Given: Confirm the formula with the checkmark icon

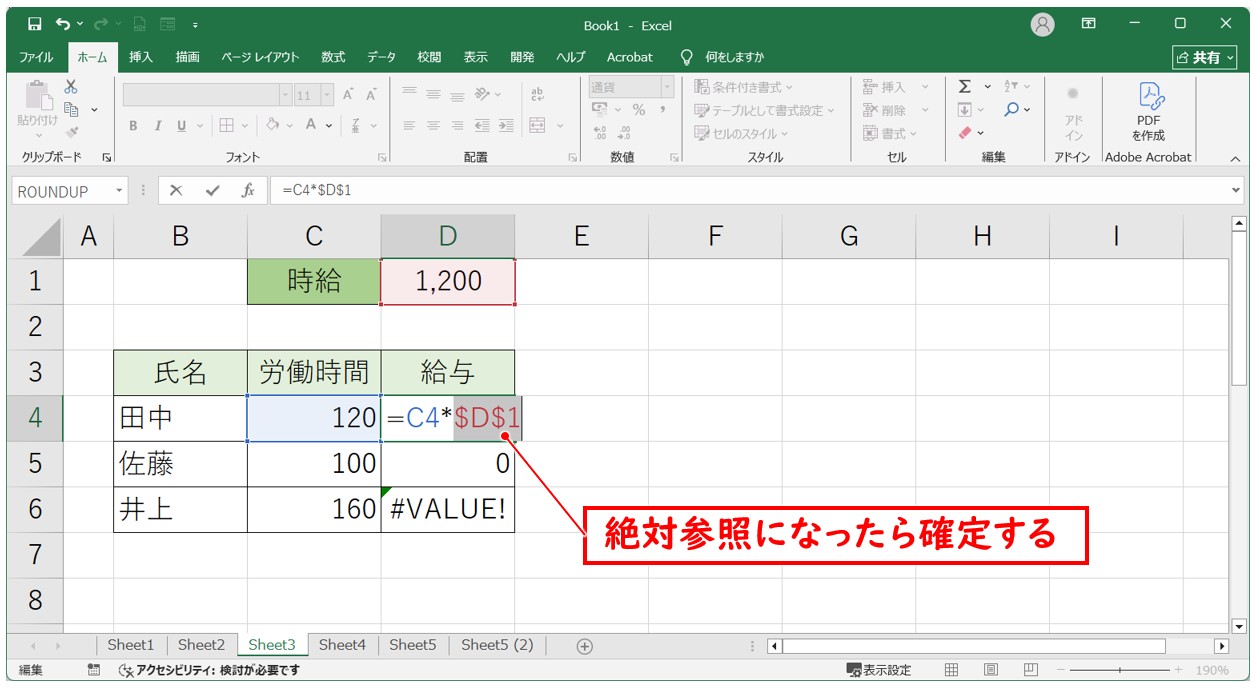Looking at the screenshot, I should click(x=212, y=190).
